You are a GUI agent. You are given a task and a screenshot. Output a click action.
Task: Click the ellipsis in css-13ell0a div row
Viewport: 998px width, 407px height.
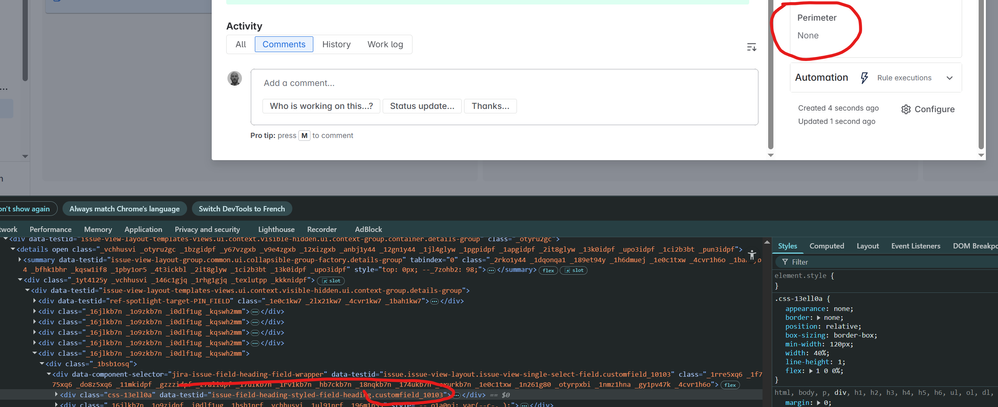click(x=456, y=395)
